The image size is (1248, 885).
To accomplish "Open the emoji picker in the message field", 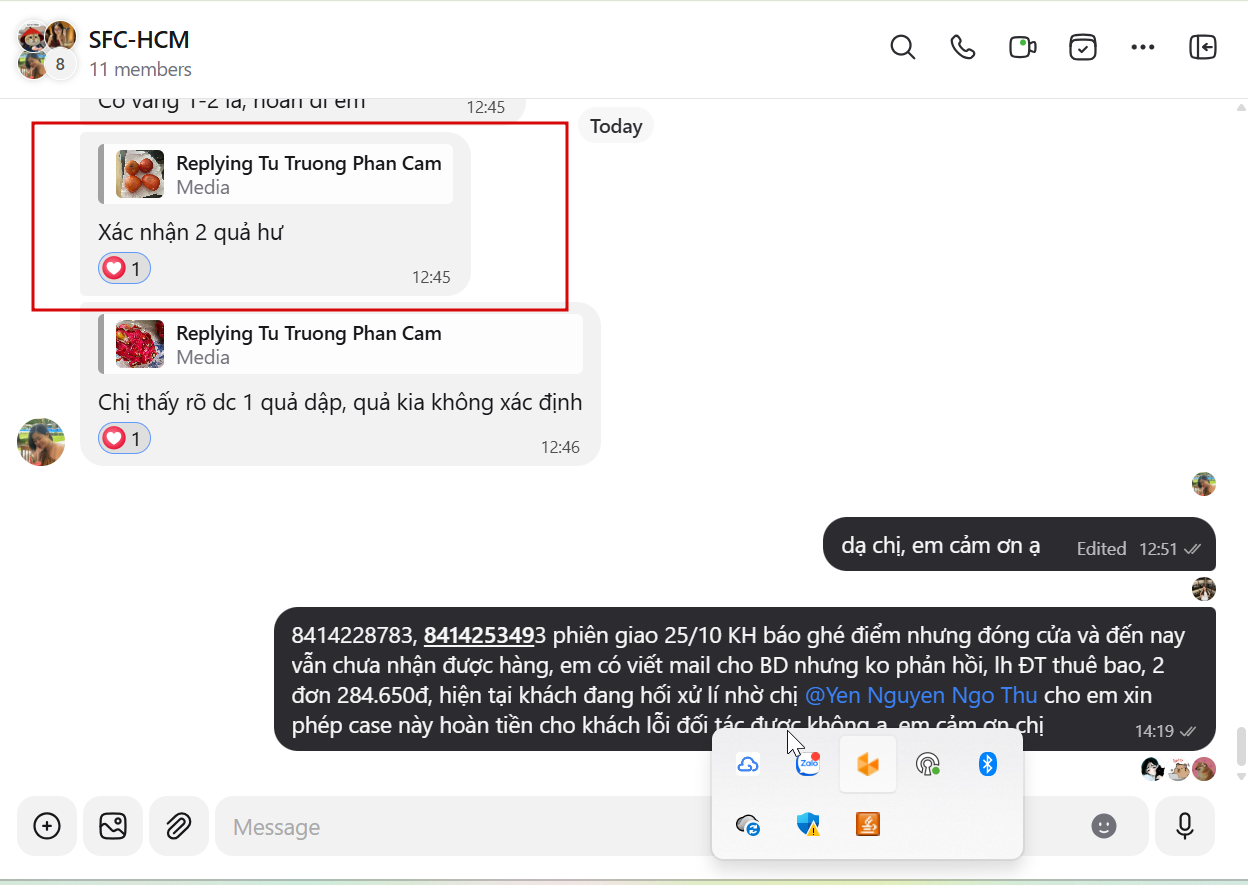I will [1104, 826].
